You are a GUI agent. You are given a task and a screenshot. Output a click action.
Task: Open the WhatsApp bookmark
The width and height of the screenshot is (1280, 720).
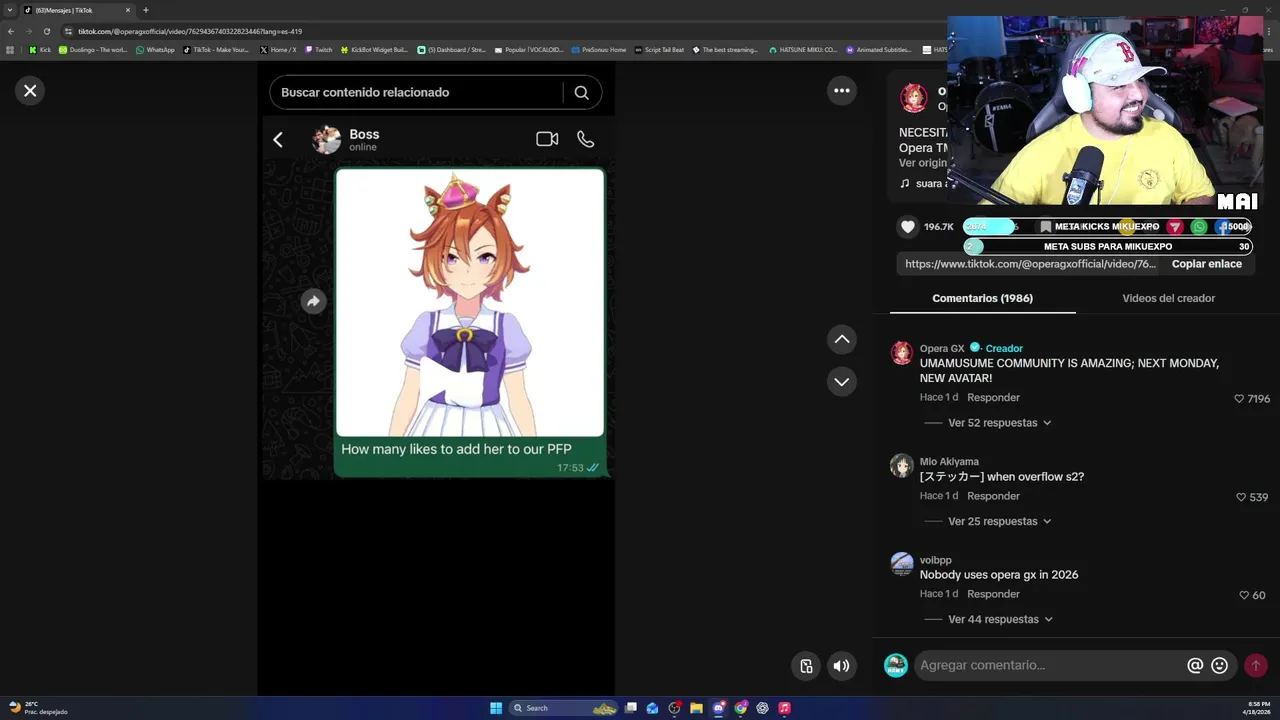pyautogui.click(x=155, y=49)
